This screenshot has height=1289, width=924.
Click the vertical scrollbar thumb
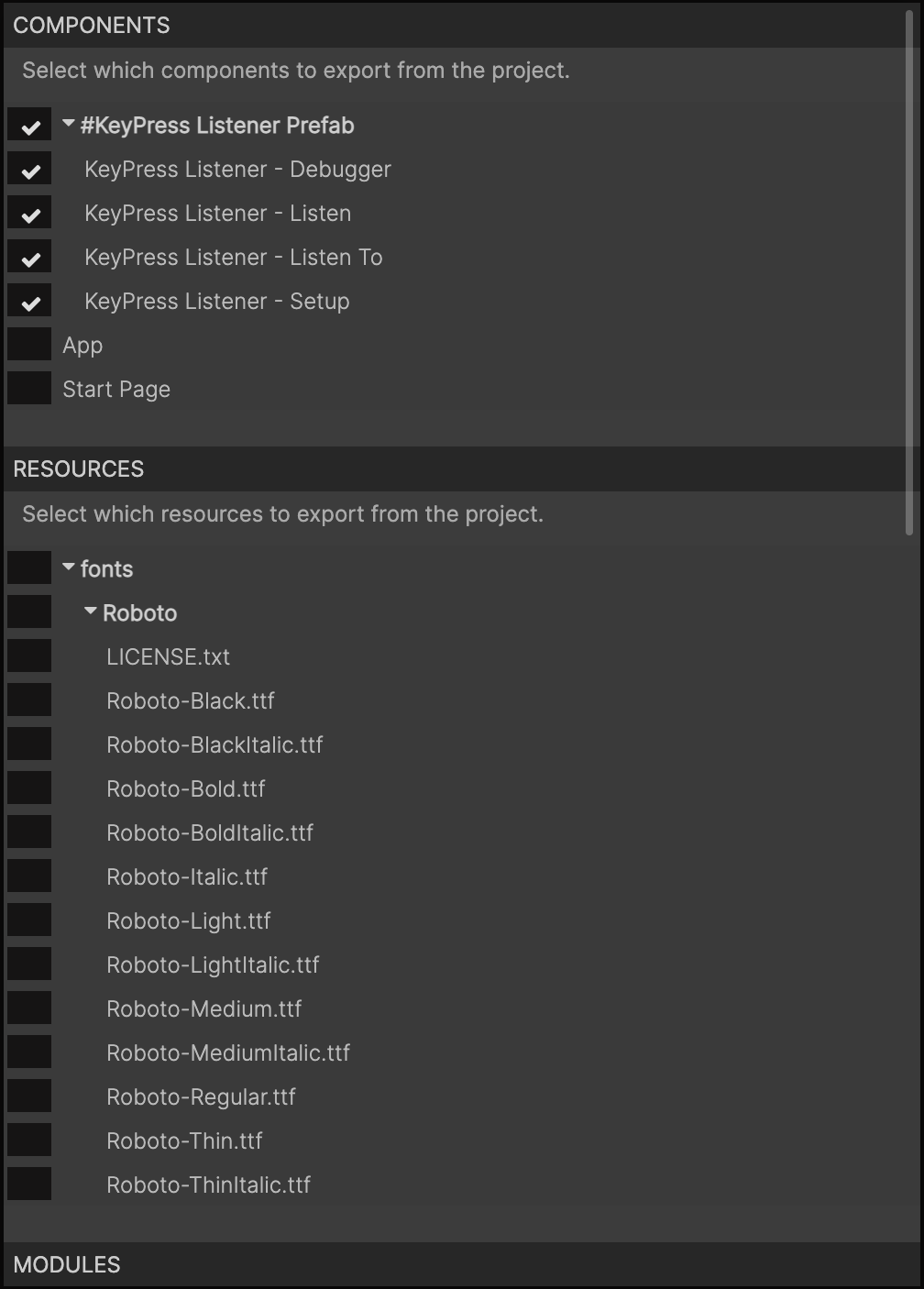pyautogui.click(x=909, y=275)
